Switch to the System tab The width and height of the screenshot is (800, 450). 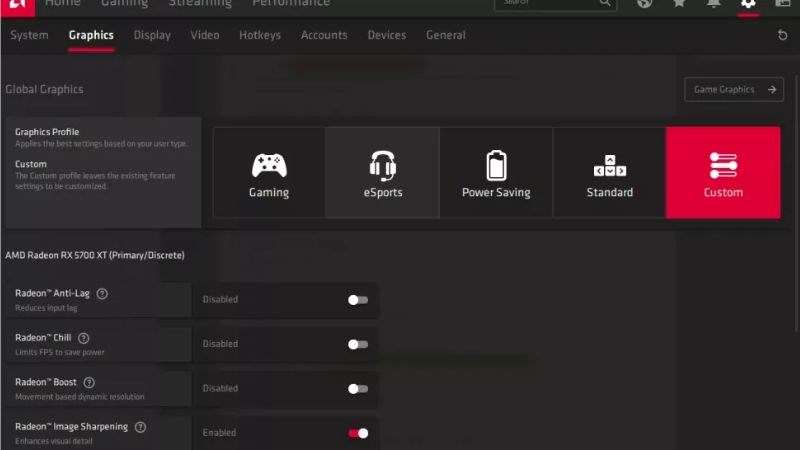(29, 35)
